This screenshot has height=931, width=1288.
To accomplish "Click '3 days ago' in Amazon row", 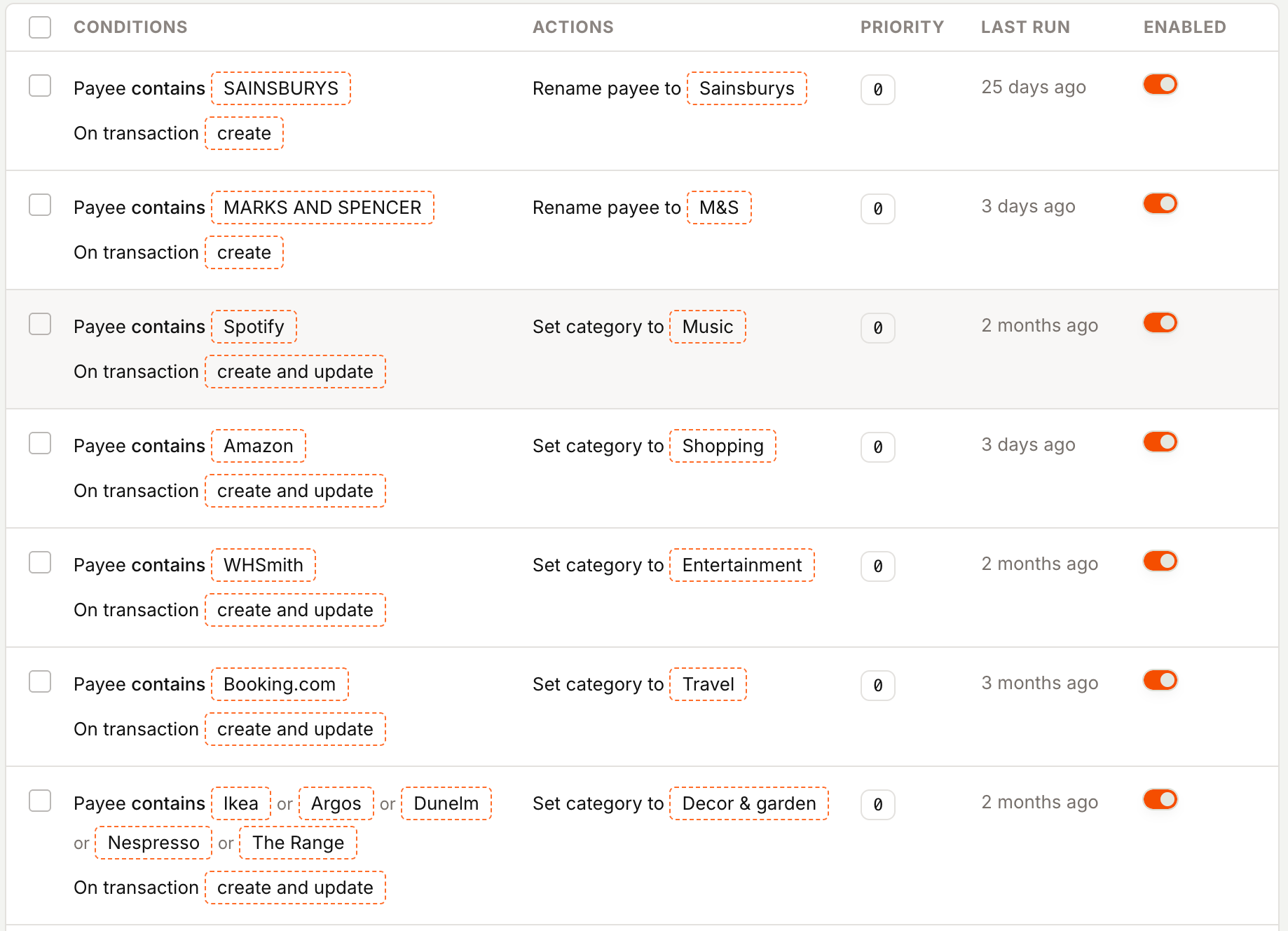I will 1028,445.
